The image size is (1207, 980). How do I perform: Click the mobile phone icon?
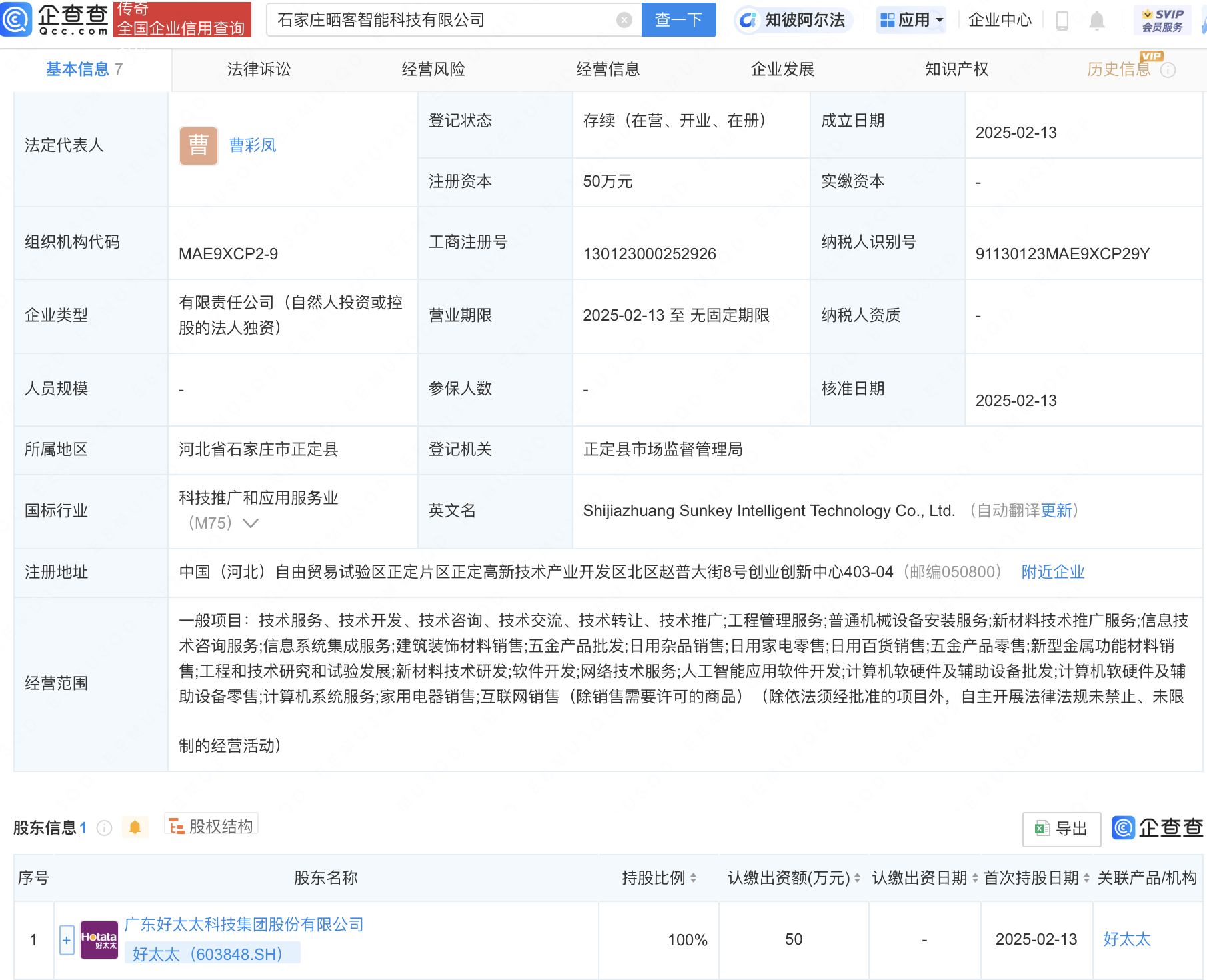1062,21
